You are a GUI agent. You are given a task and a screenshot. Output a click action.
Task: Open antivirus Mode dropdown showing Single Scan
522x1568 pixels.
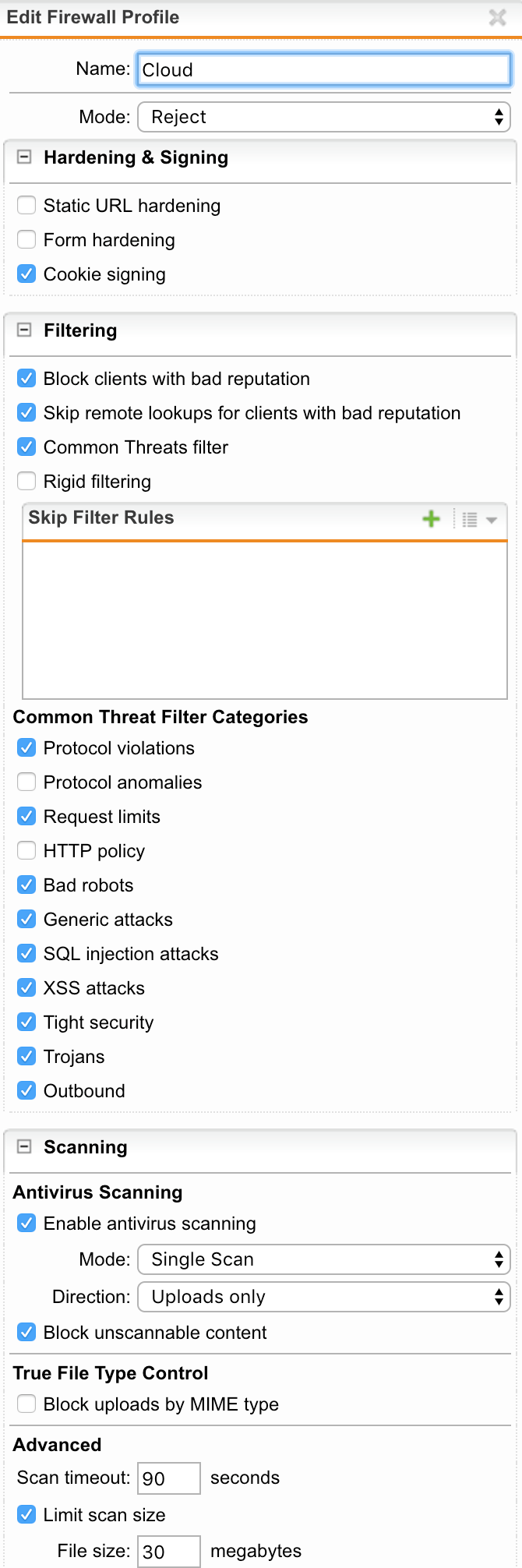tap(324, 1259)
